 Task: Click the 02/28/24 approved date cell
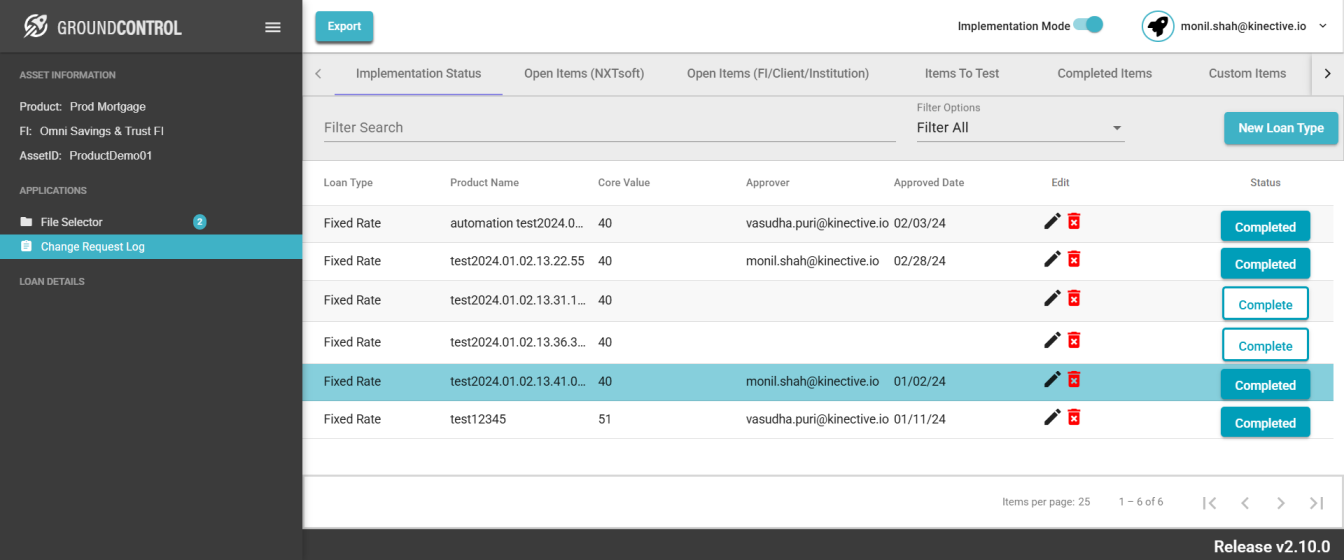point(920,261)
